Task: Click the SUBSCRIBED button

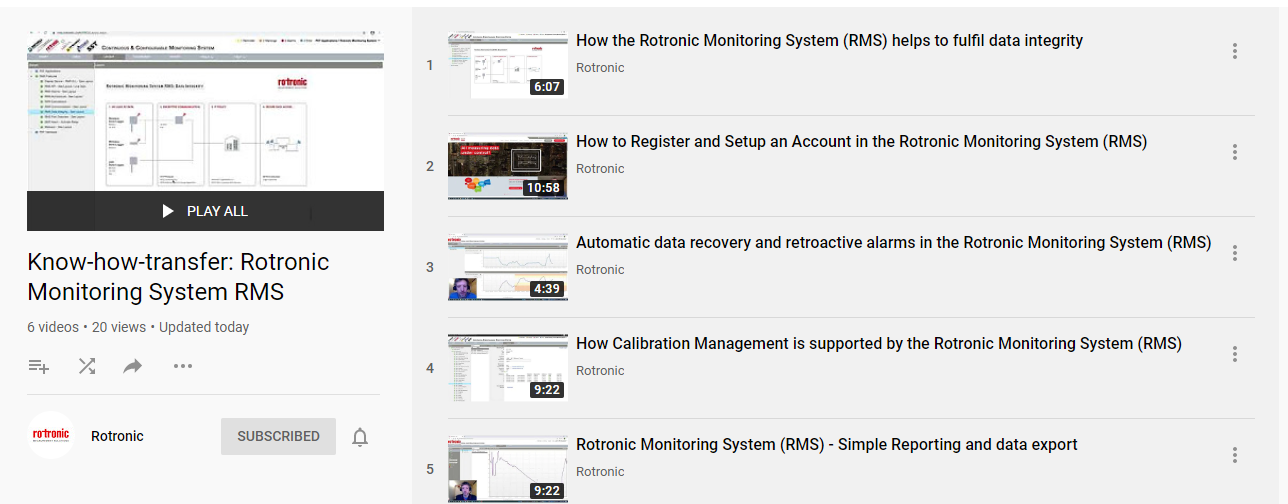Action: click(278, 436)
